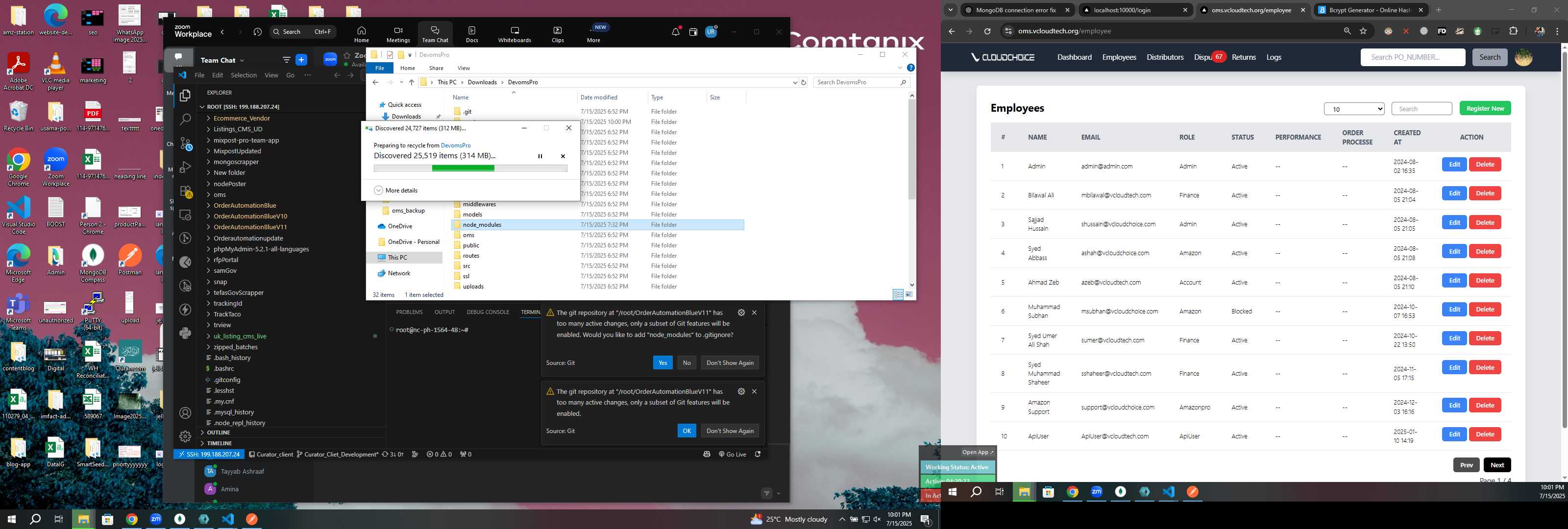Viewport: 1568px width, 529px height.
Task: Select the node_modules folder row
Action: click(598, 225)
